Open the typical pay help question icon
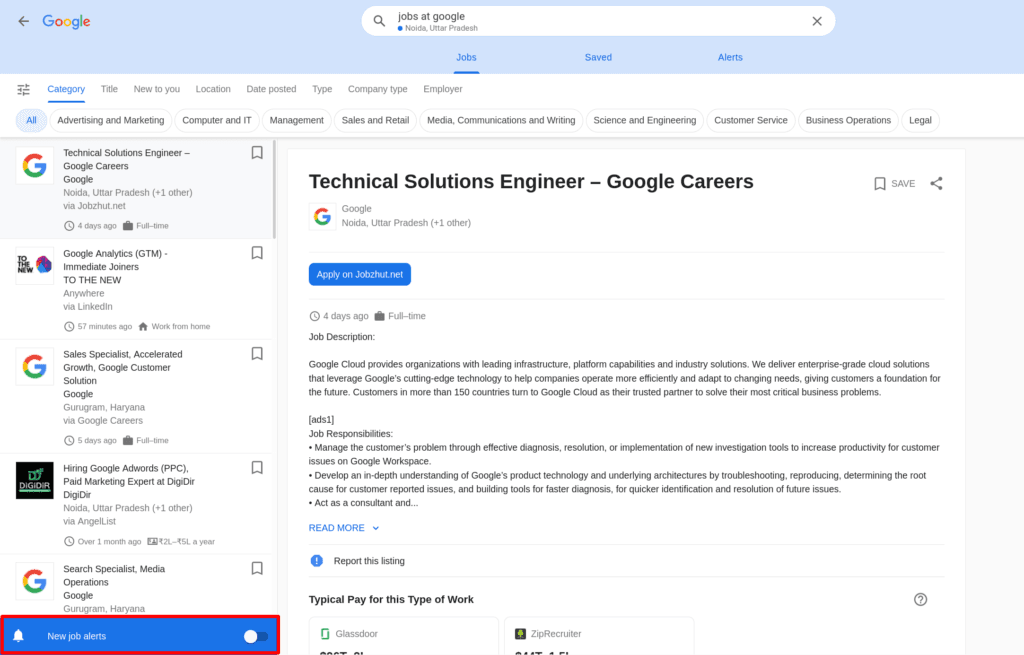This screenshot has width=1024, height=655. tap(920, 599)
